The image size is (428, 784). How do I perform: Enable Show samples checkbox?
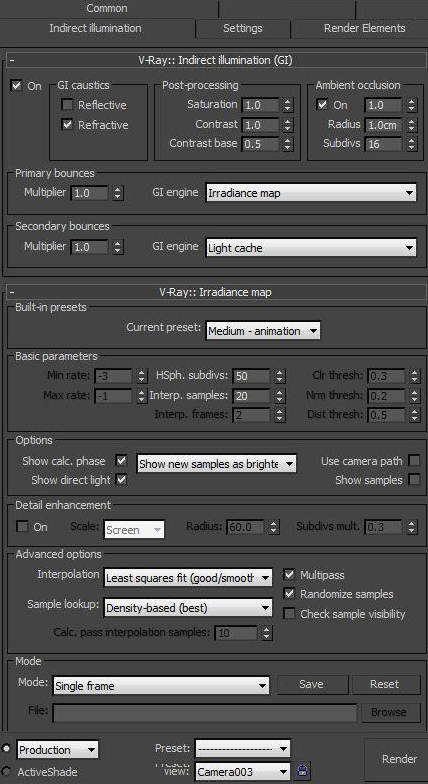pos(414,480)
